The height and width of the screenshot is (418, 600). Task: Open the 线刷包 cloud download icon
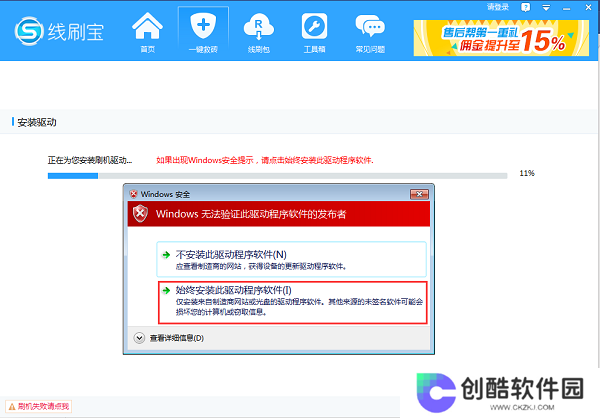click(x=259, y=26)
